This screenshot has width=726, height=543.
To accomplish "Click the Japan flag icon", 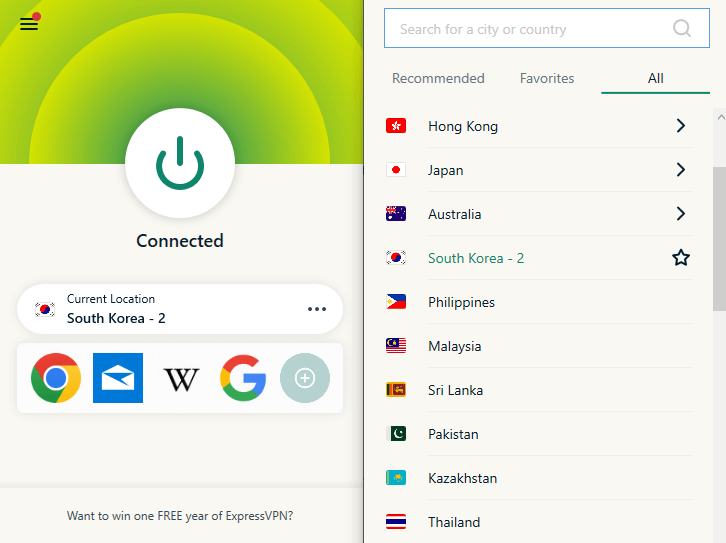I will 396,170.
